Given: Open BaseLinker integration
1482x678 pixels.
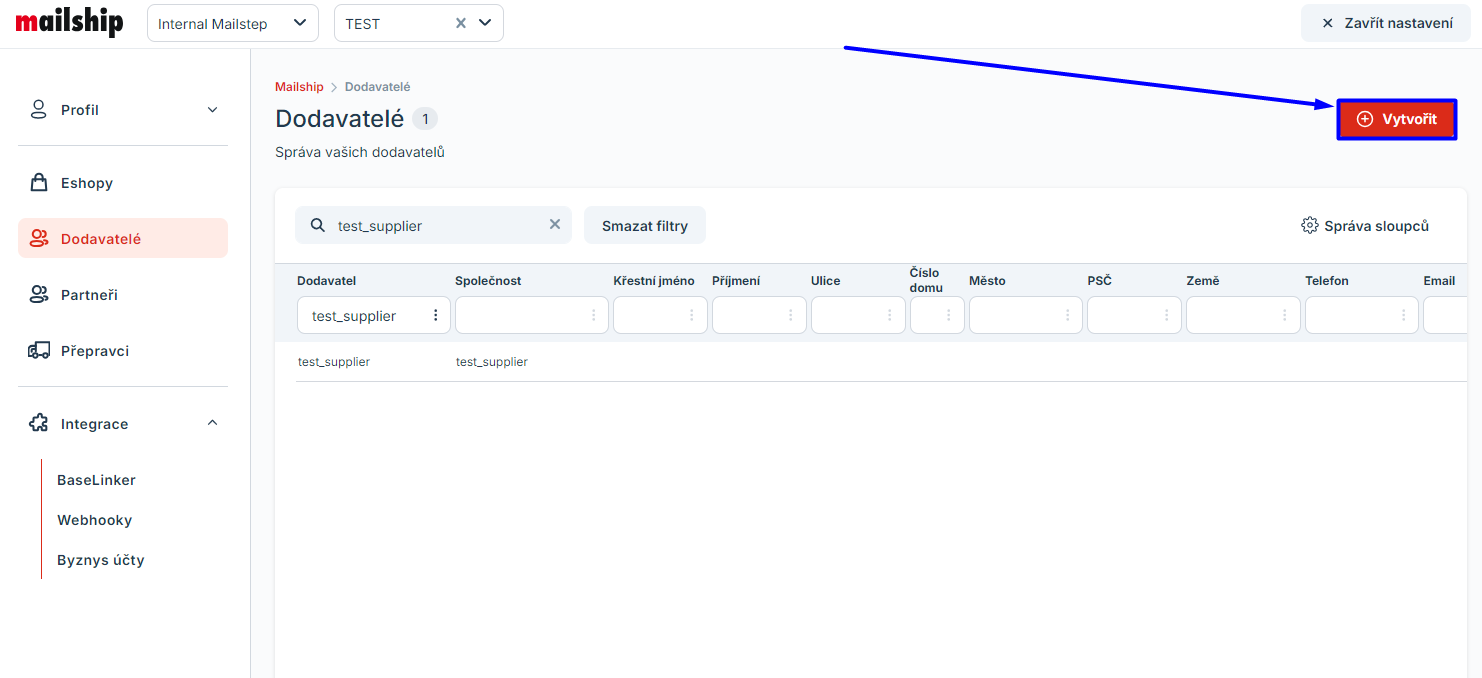Looking at the screenshot, I should [96, 480].
